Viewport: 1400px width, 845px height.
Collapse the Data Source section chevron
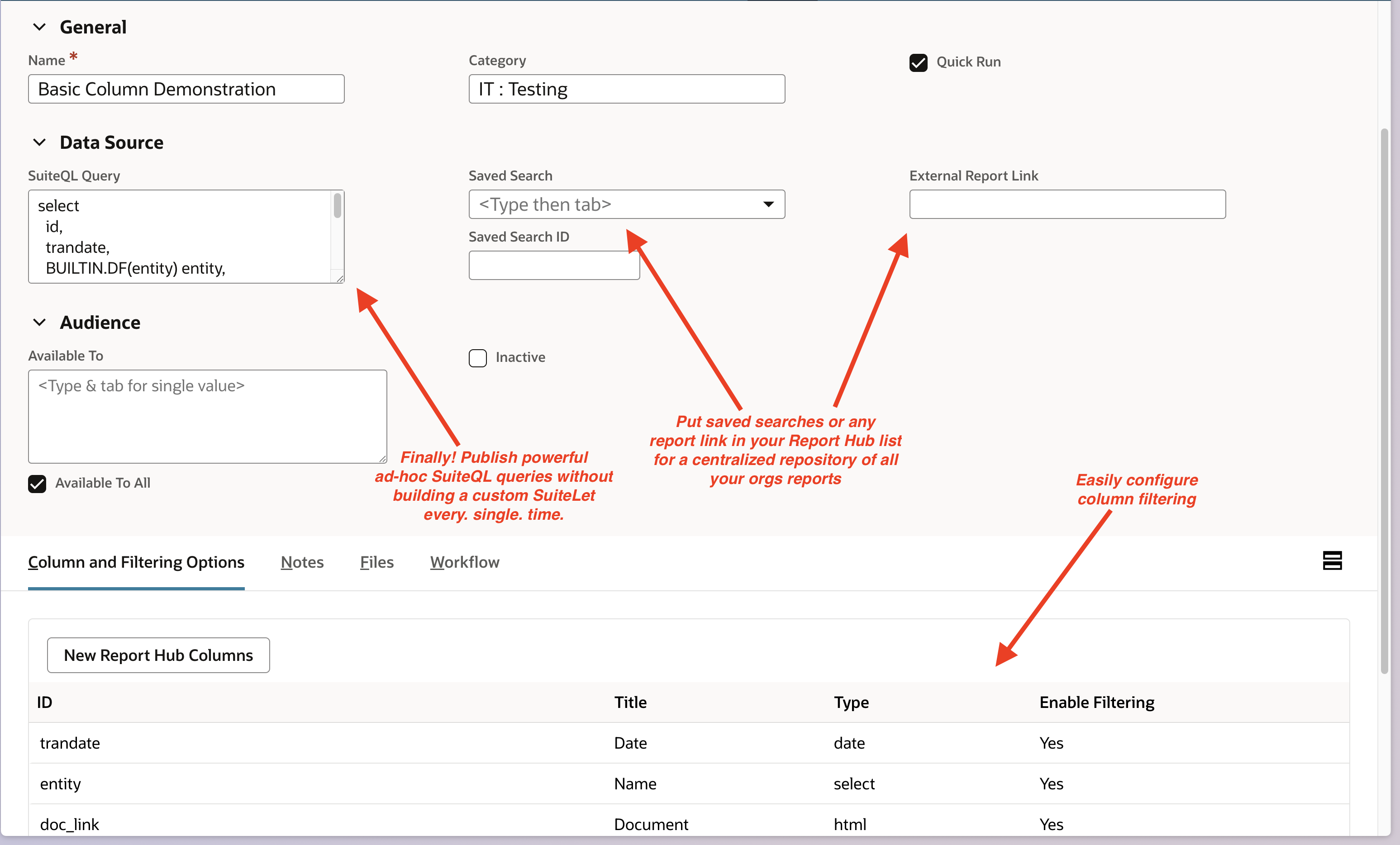pos(39,142)
